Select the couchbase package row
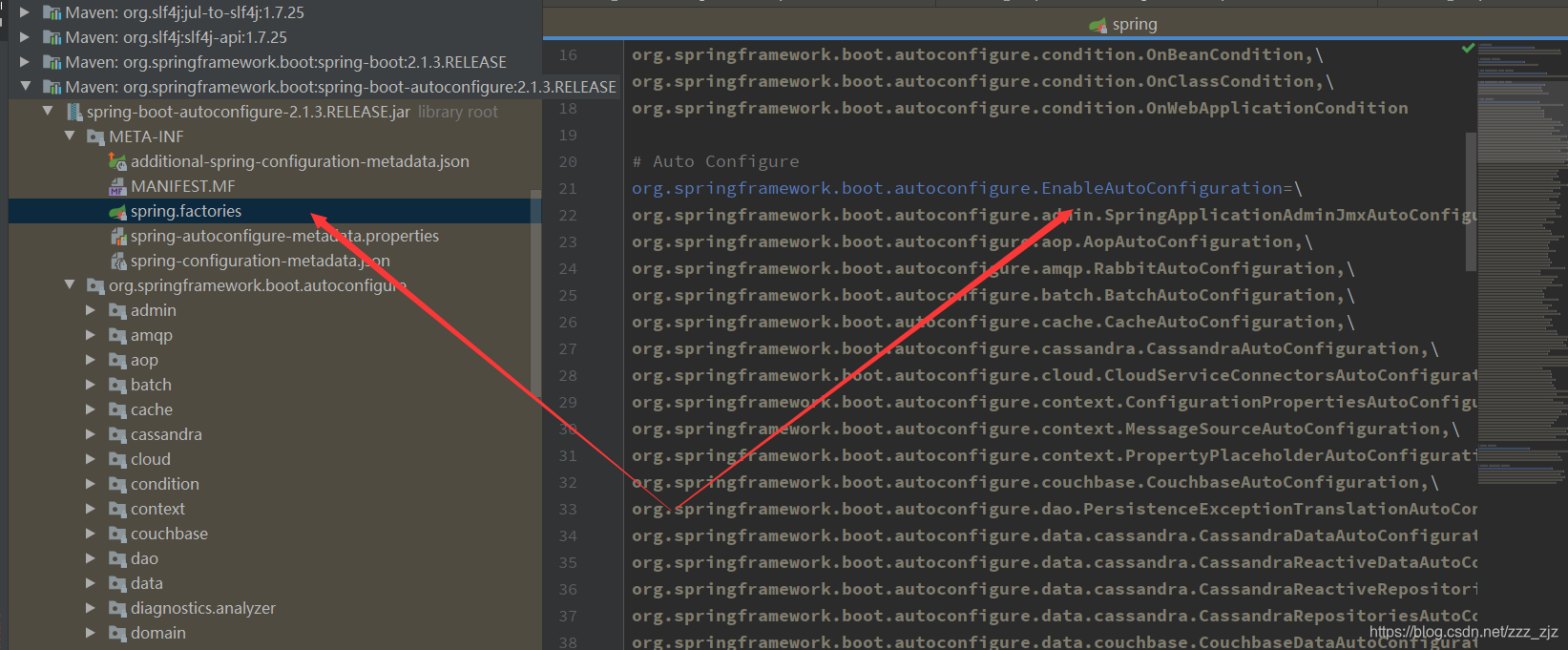 point(275,534)
